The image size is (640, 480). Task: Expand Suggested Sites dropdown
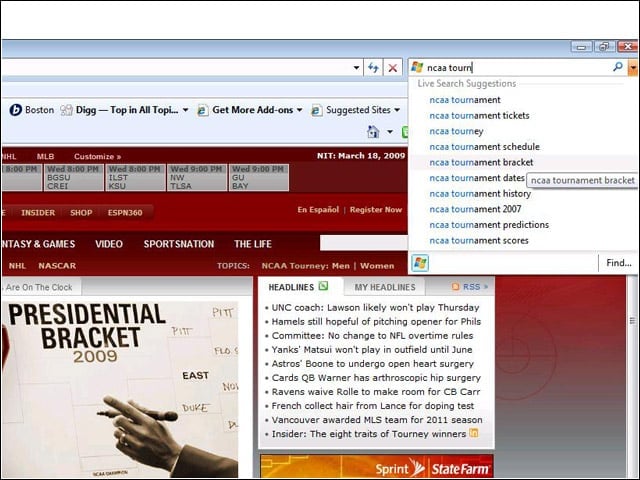coord(397,110)
